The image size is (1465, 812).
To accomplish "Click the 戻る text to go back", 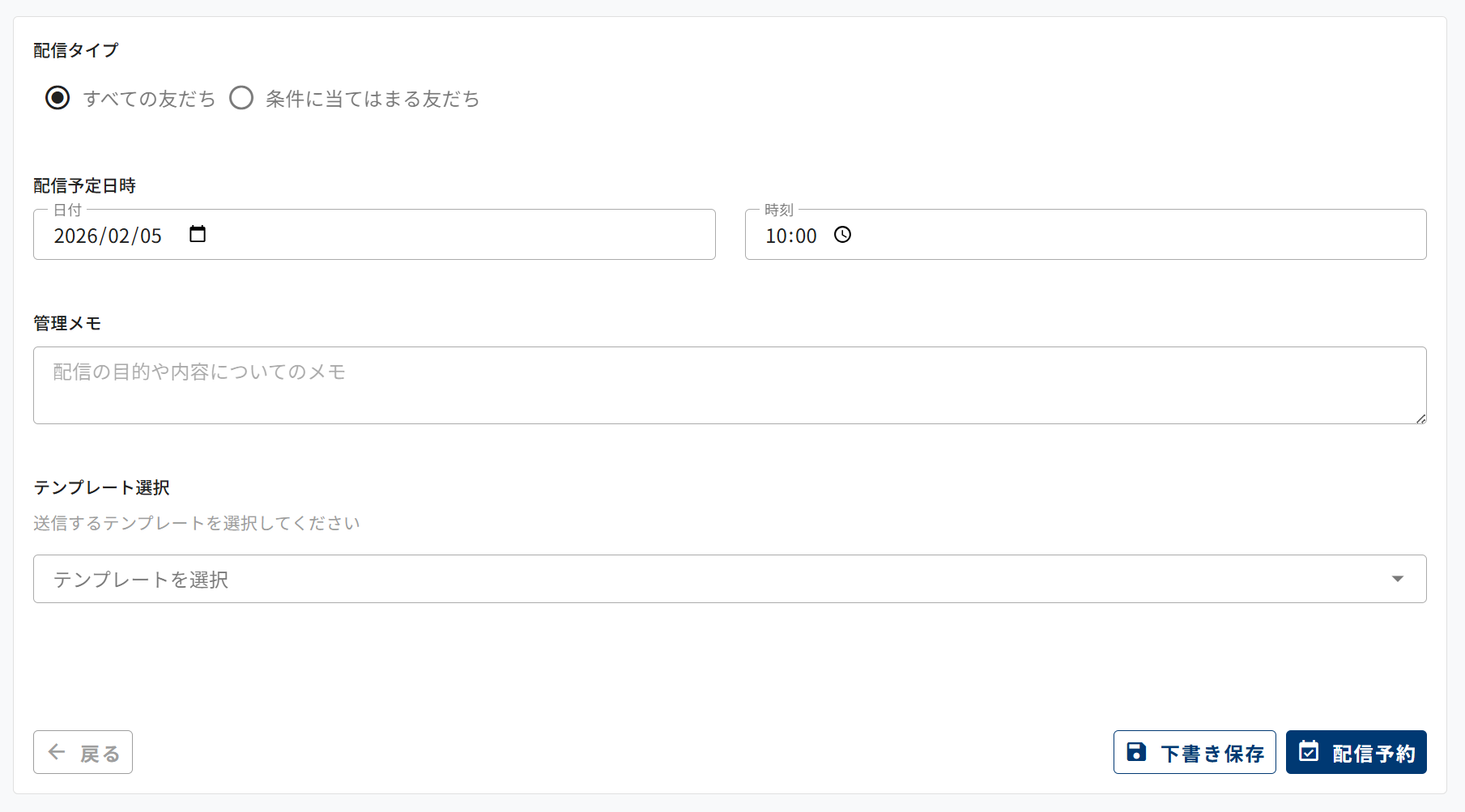I will tap(100, 754).
